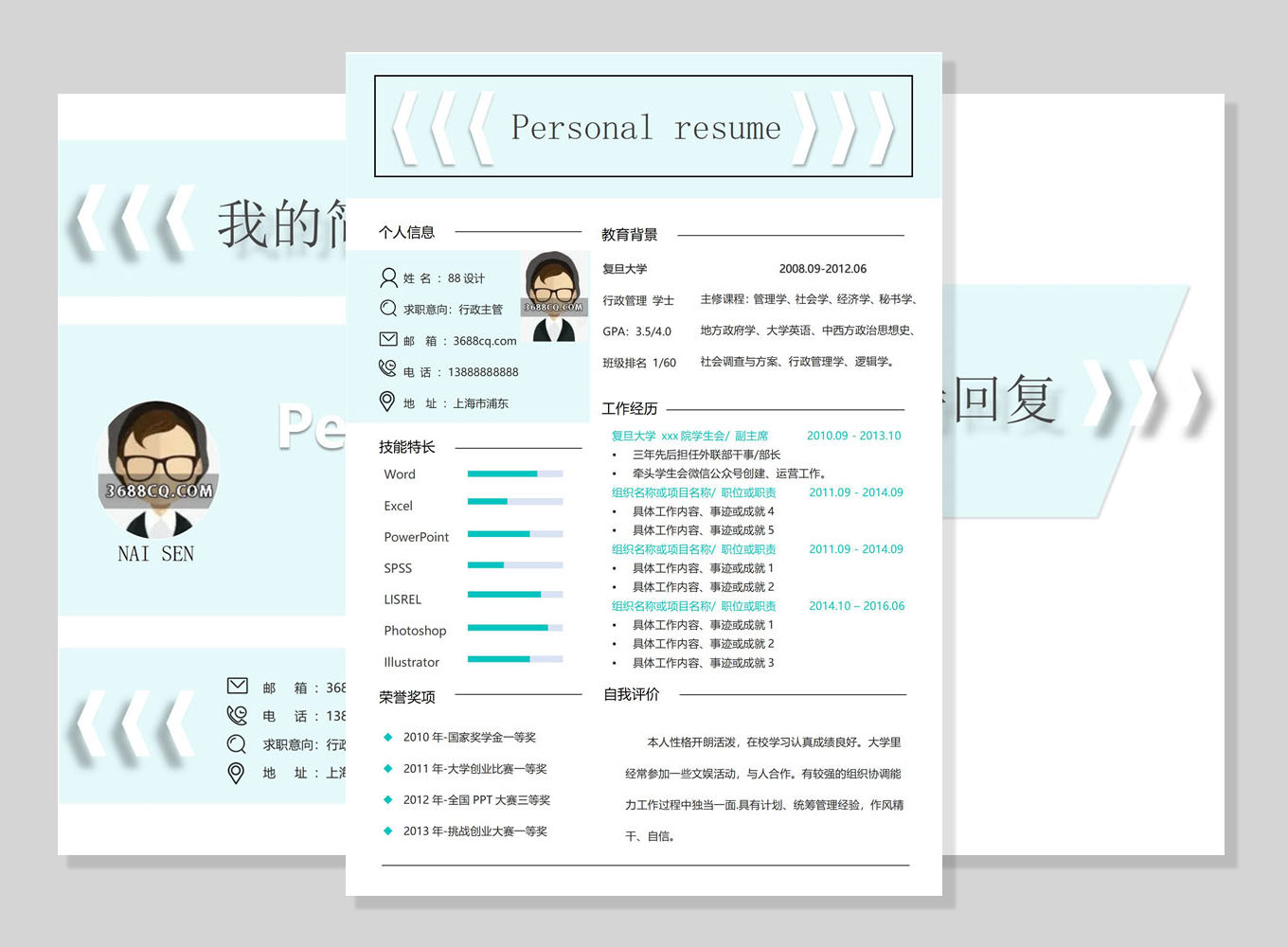Click the SPSS skill level bar
1288x947 pixels.
pyautogui.click(x=515, y=565)
